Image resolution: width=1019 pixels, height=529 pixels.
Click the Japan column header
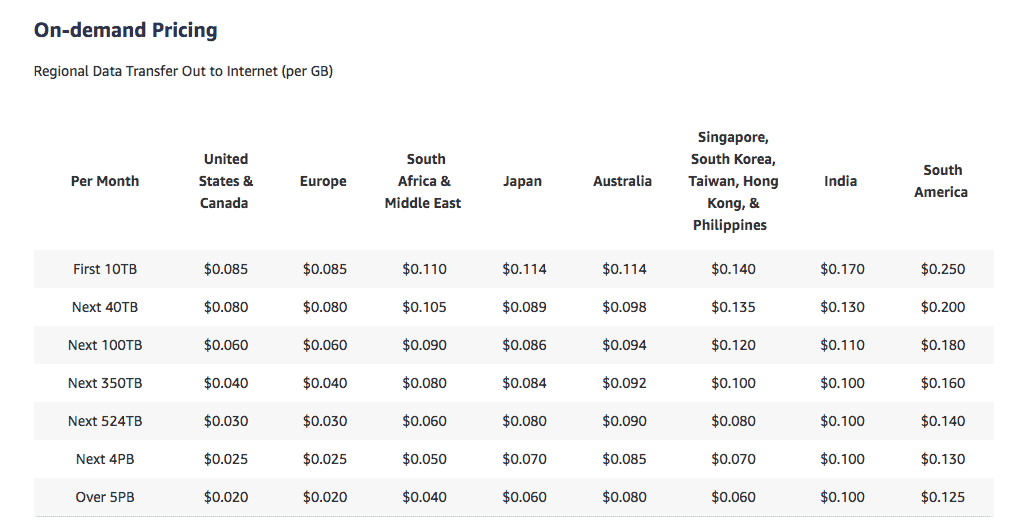(522, 181)
